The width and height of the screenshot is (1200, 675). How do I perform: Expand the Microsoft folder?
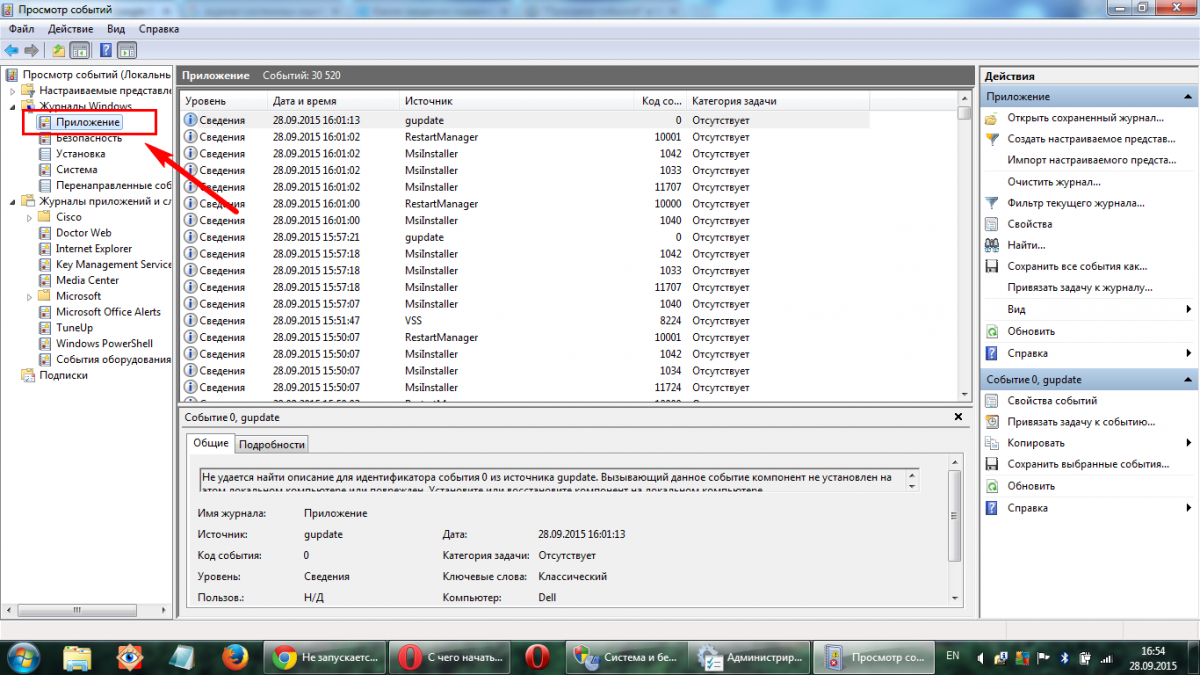click(x=29, y=296)
